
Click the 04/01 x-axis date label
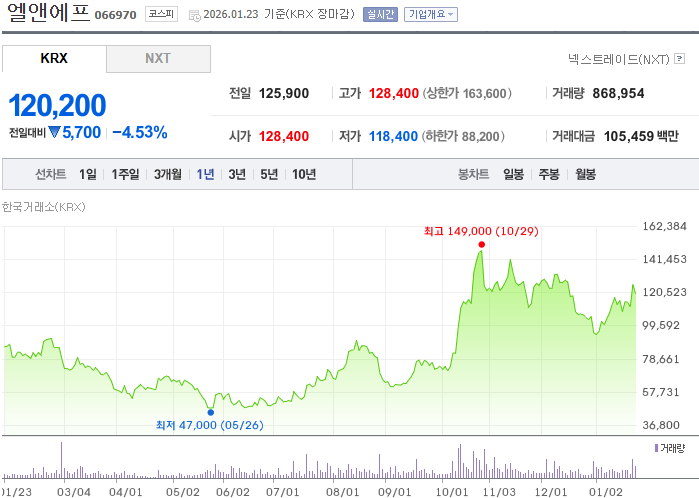[126, 492]
